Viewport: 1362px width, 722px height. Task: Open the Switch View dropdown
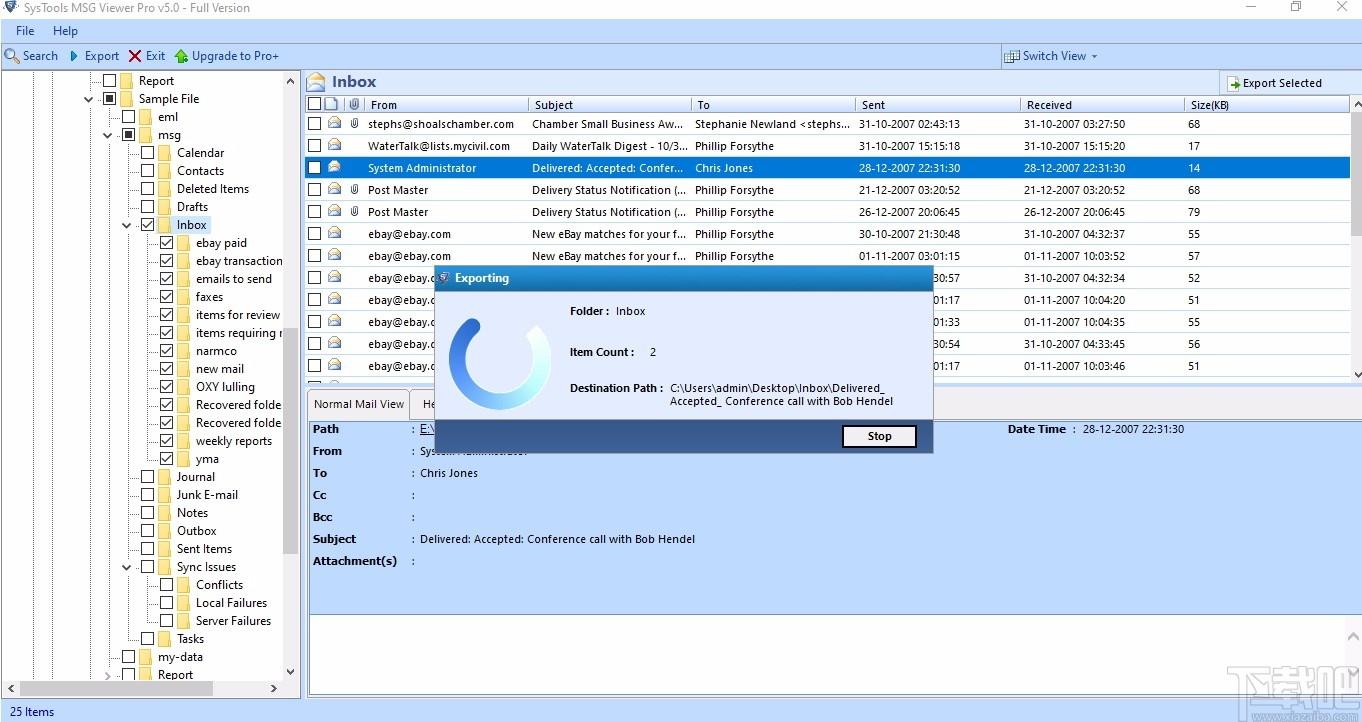pyautogui.click(x=1050, y=56)
